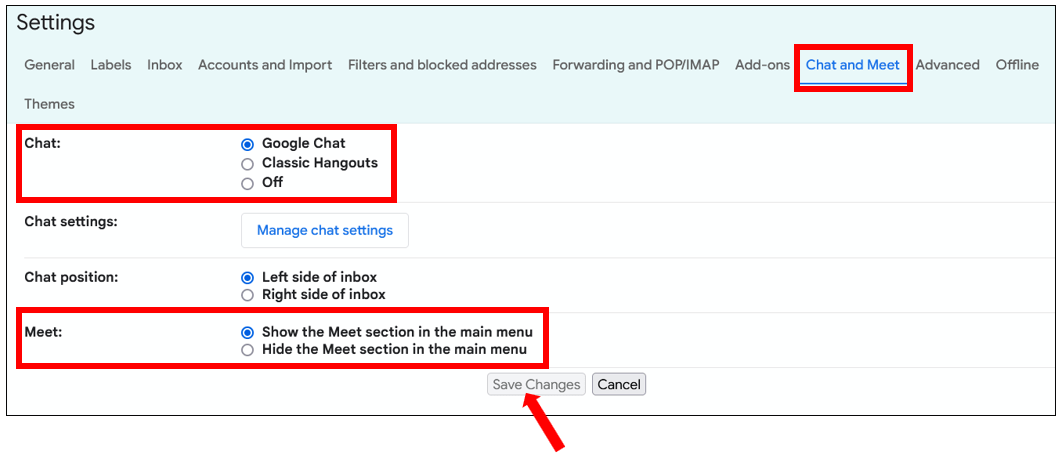This screenshot has width=1062, height=458.
Task: Choose Left side of inbox chat position
Action: click(x=247, y=277)
